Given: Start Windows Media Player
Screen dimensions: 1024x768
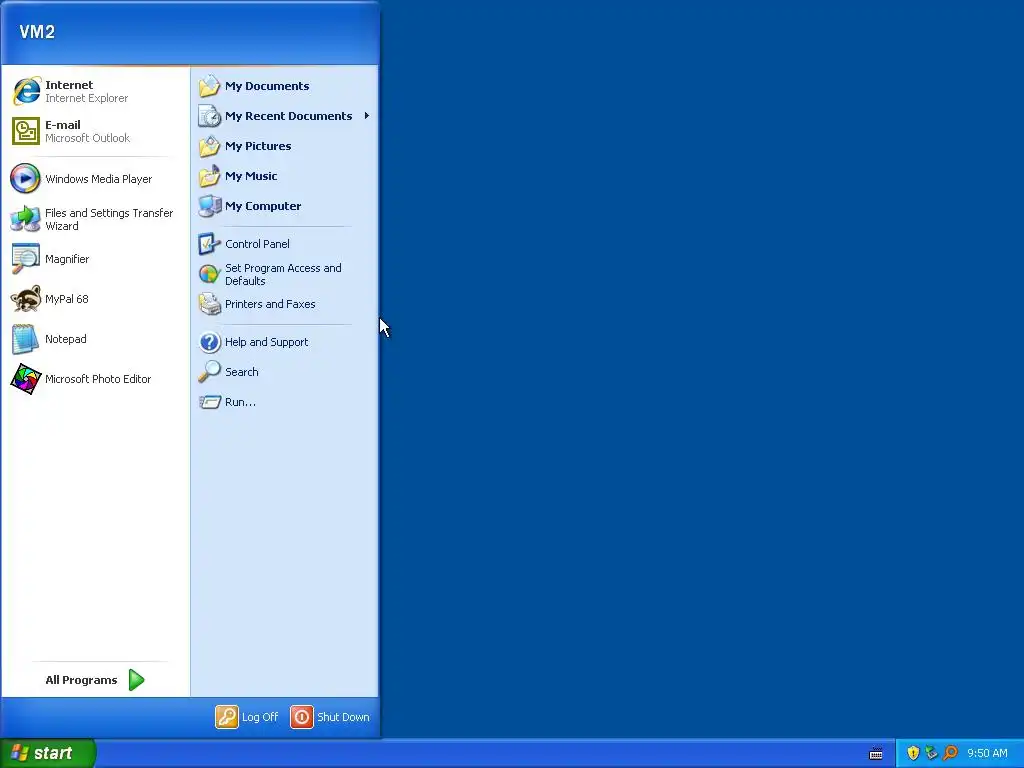Looking at the screenshot, I should point(95,179).
